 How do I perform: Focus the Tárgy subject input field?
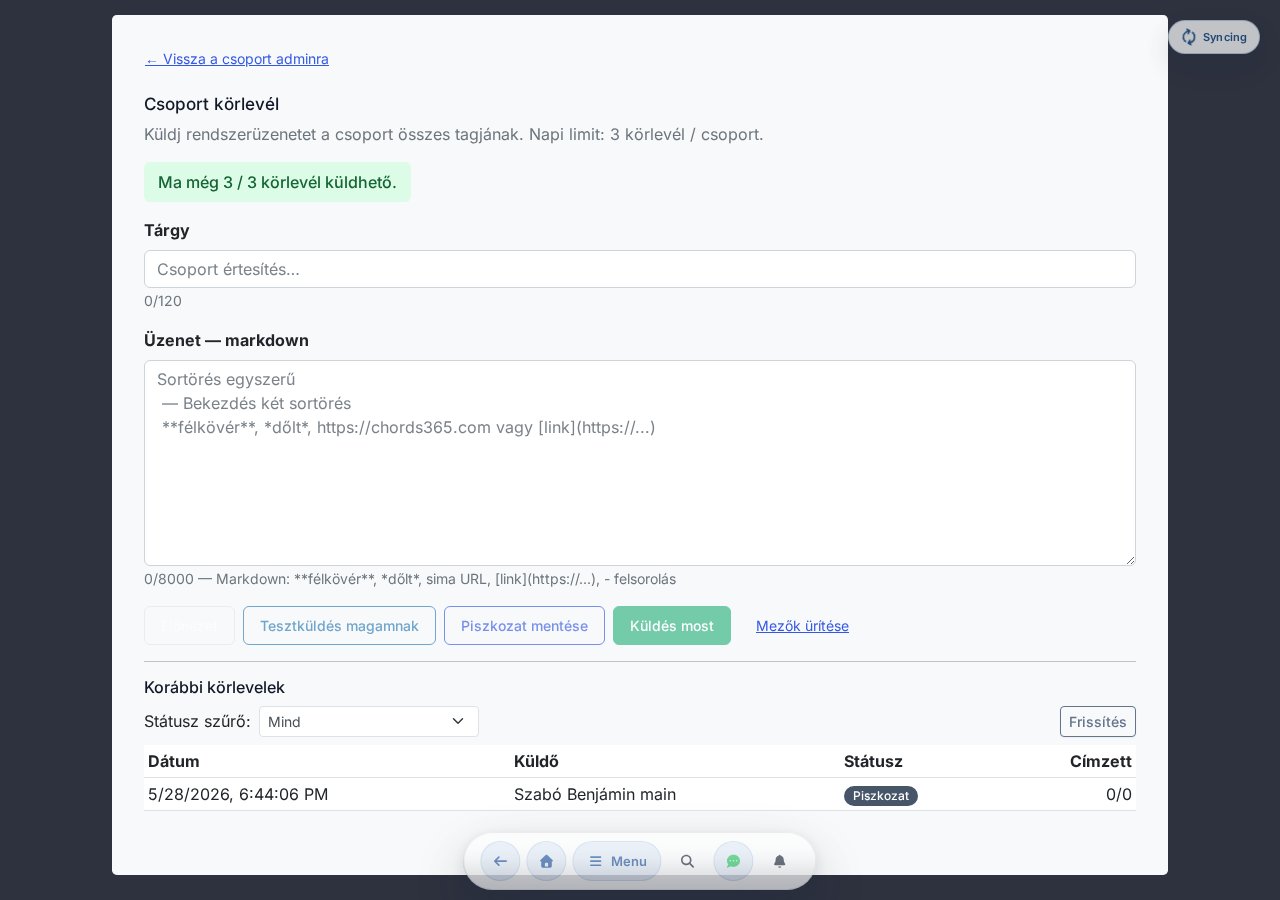(640, 269)
